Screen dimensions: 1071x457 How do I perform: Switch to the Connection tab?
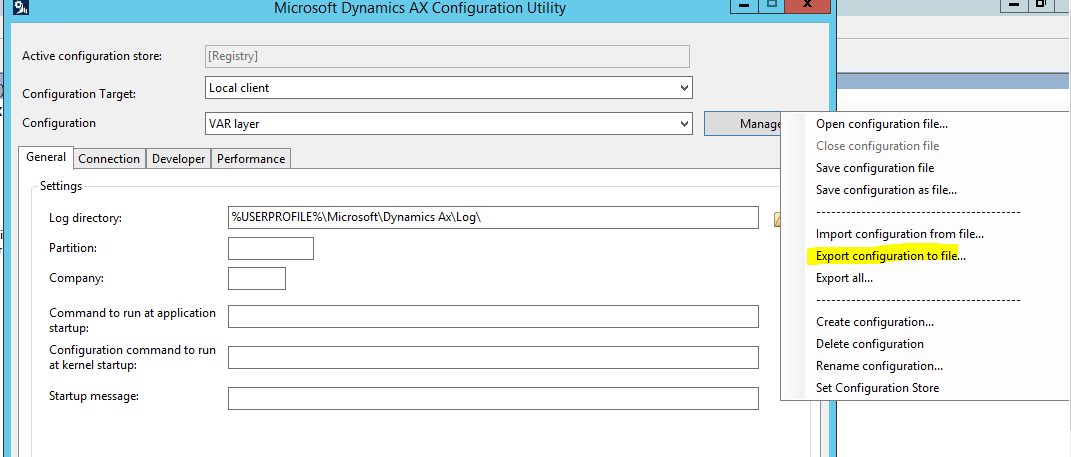click(x=109, y=158)
